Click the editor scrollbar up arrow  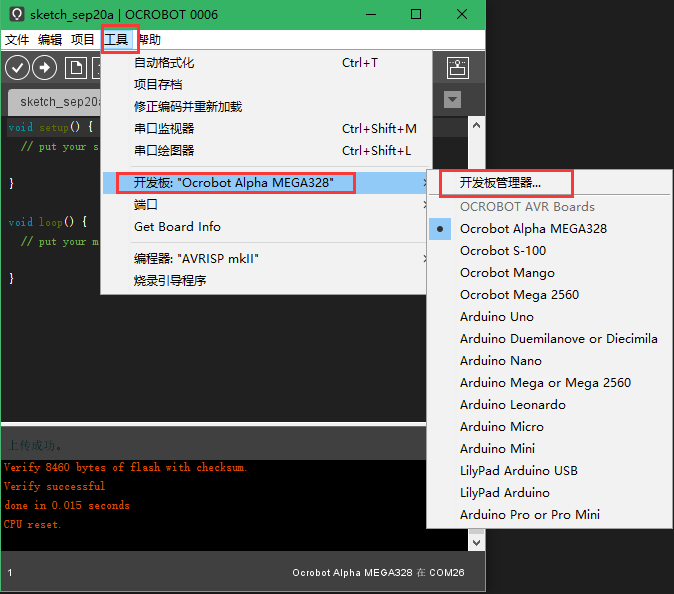[x=476, y=126]
